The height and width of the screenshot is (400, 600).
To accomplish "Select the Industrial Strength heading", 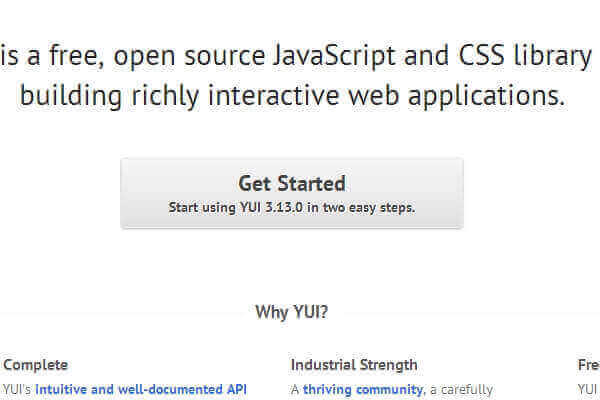I will pyautogui.click(x=354, y=365).
